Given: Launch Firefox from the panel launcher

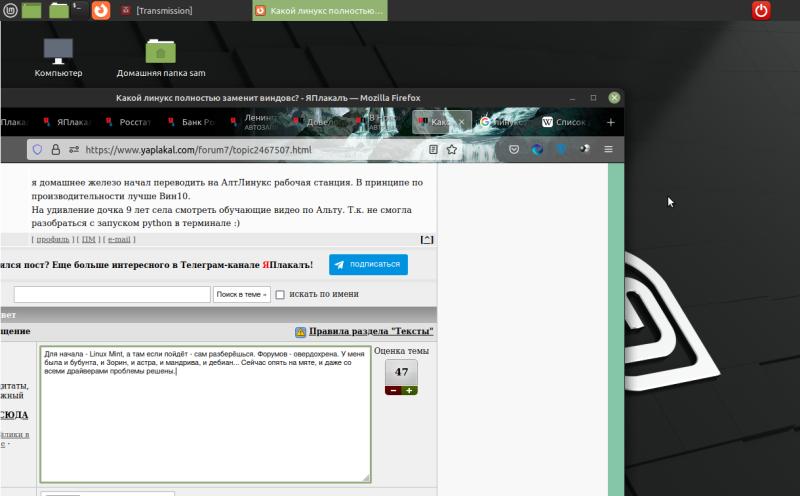Looking at the screenshot, I should click(101, 10).
